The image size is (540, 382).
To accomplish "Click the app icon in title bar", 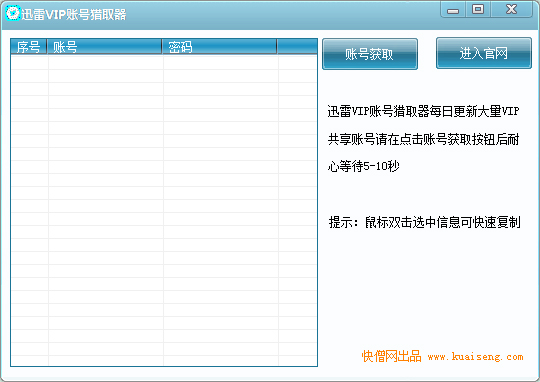I will [13, 13].
